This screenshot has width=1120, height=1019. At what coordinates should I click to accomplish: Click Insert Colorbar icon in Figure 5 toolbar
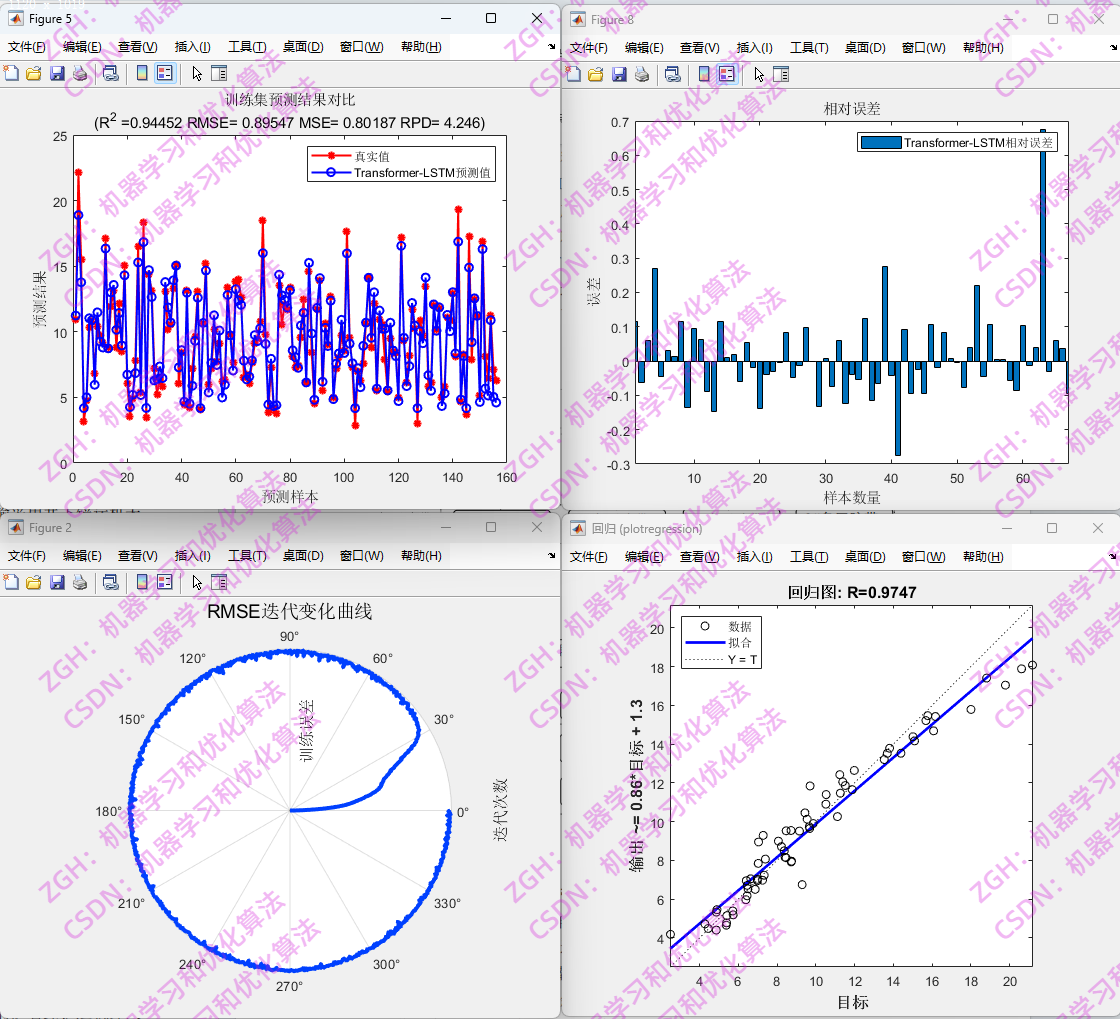(142, 73)
